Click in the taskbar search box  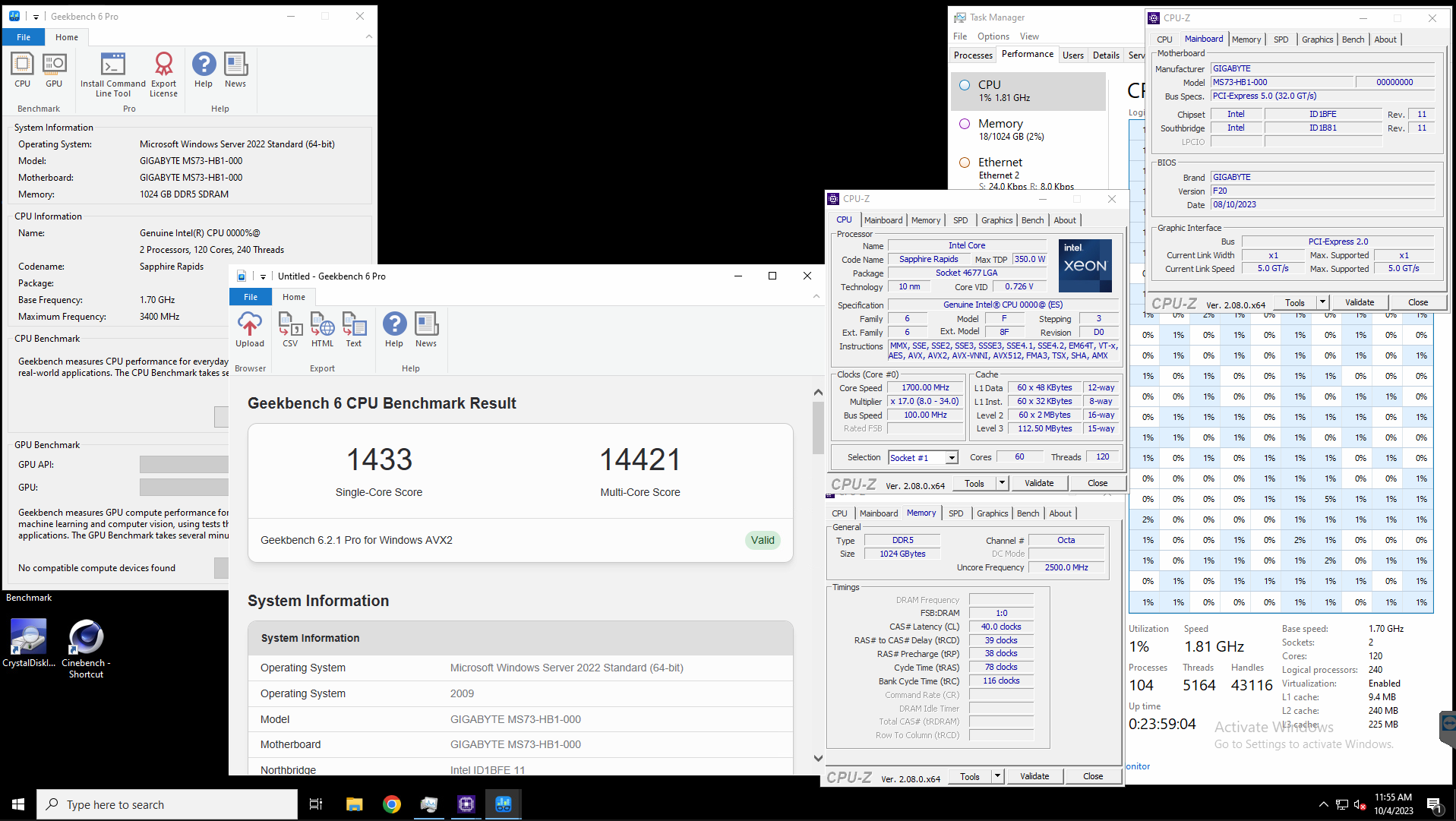click(x=167, y=804)
